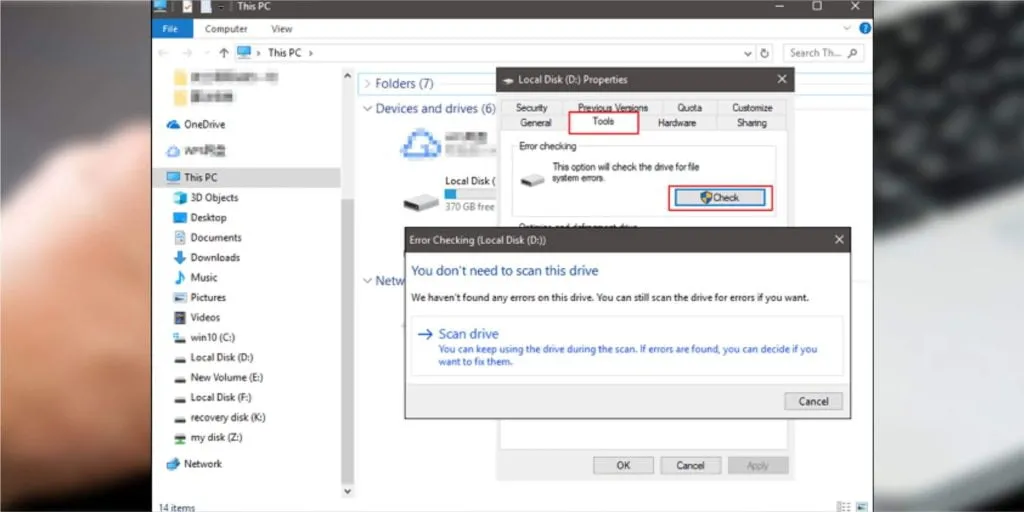The width and height of the screenshot is (1024, 512).
Task: Click the '14 items' status bar text
Action: (x=176, y=507)
